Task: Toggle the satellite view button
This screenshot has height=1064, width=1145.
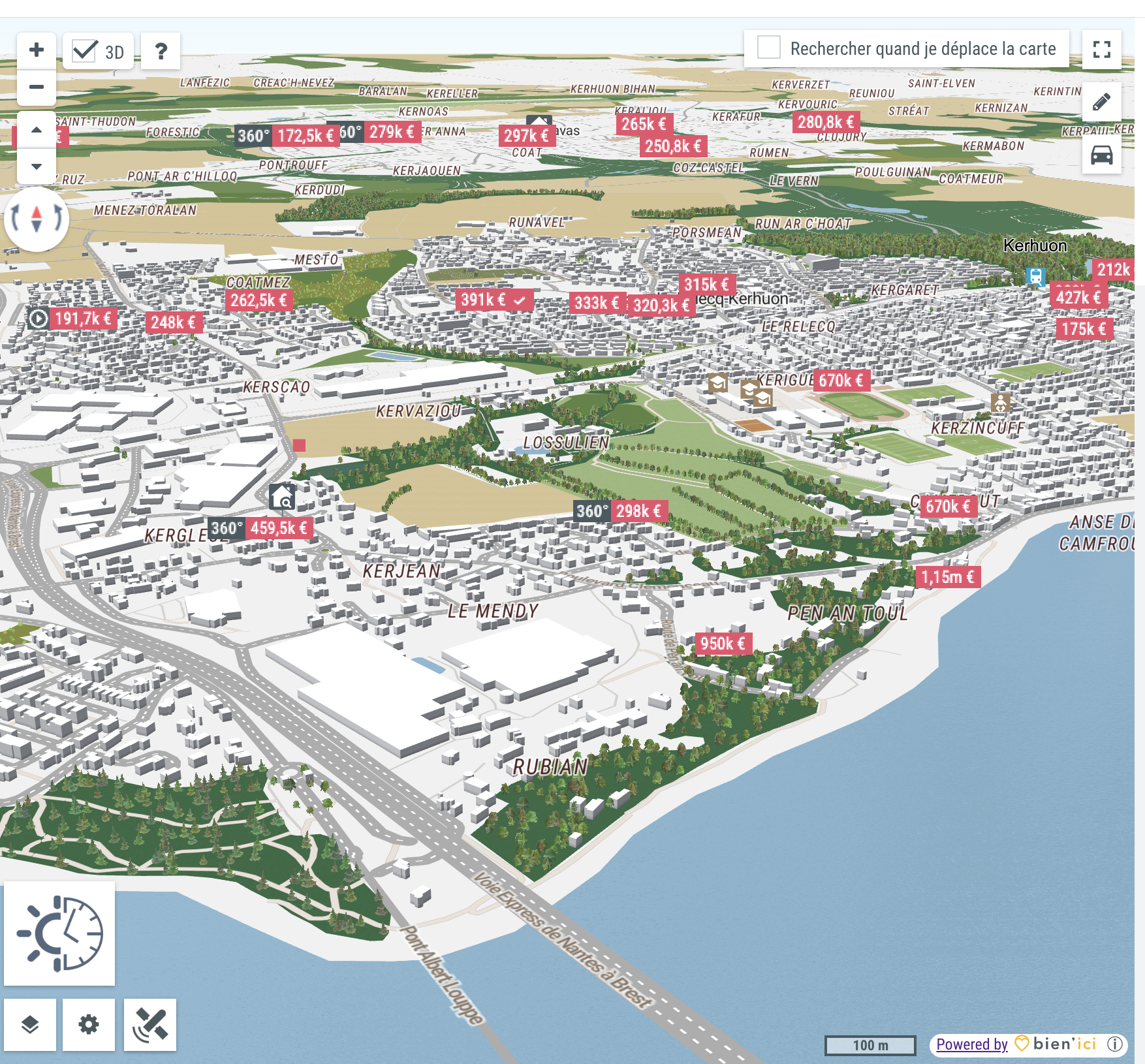Action: [150, 1024]
